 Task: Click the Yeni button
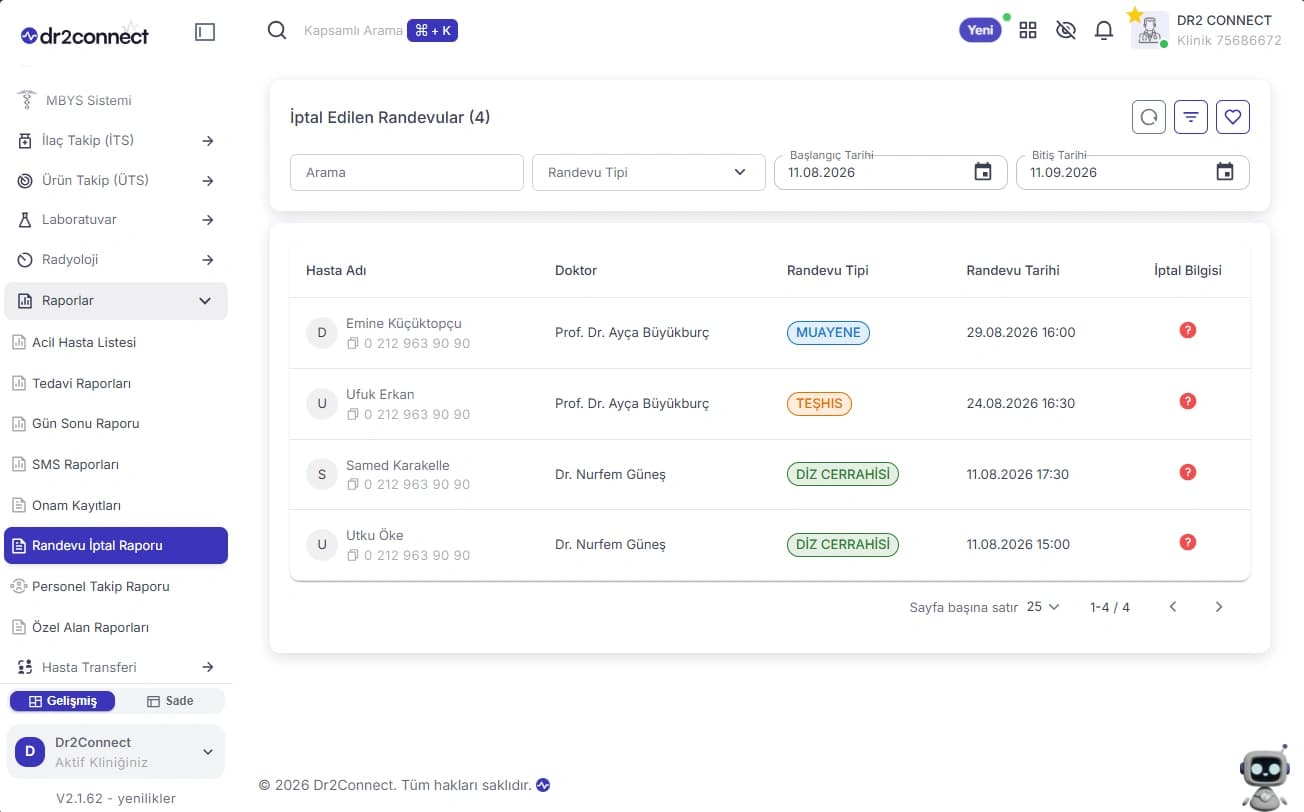(x=980, y=30)
